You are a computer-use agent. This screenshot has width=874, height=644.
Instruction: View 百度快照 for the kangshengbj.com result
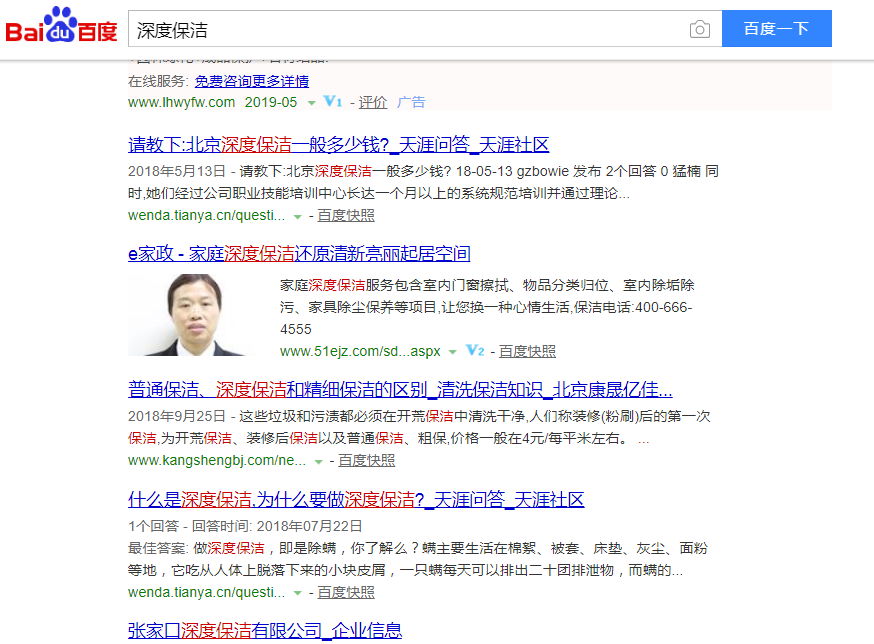(x=366, y=460)
